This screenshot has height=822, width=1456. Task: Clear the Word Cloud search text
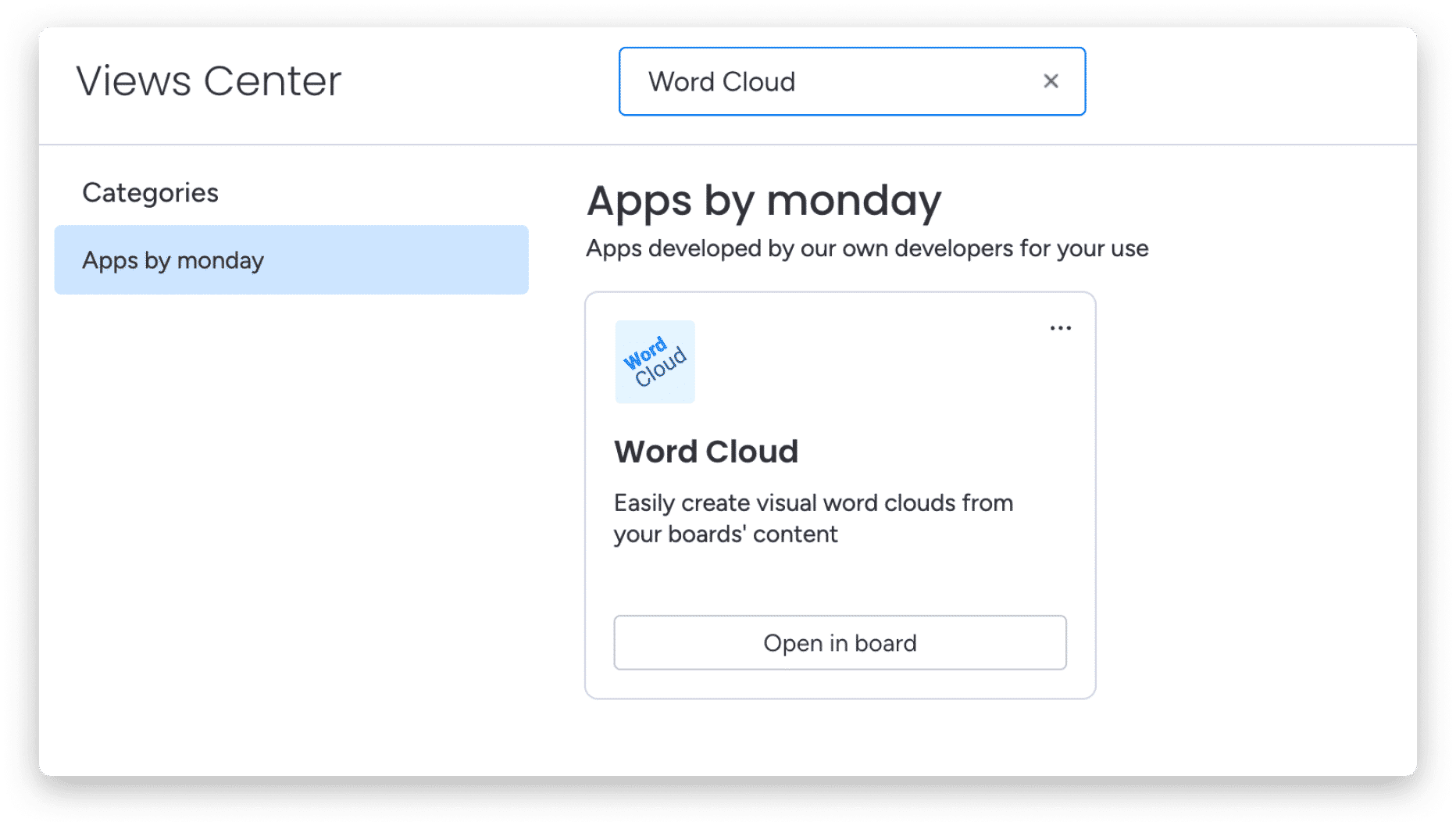coord(1051,81)
